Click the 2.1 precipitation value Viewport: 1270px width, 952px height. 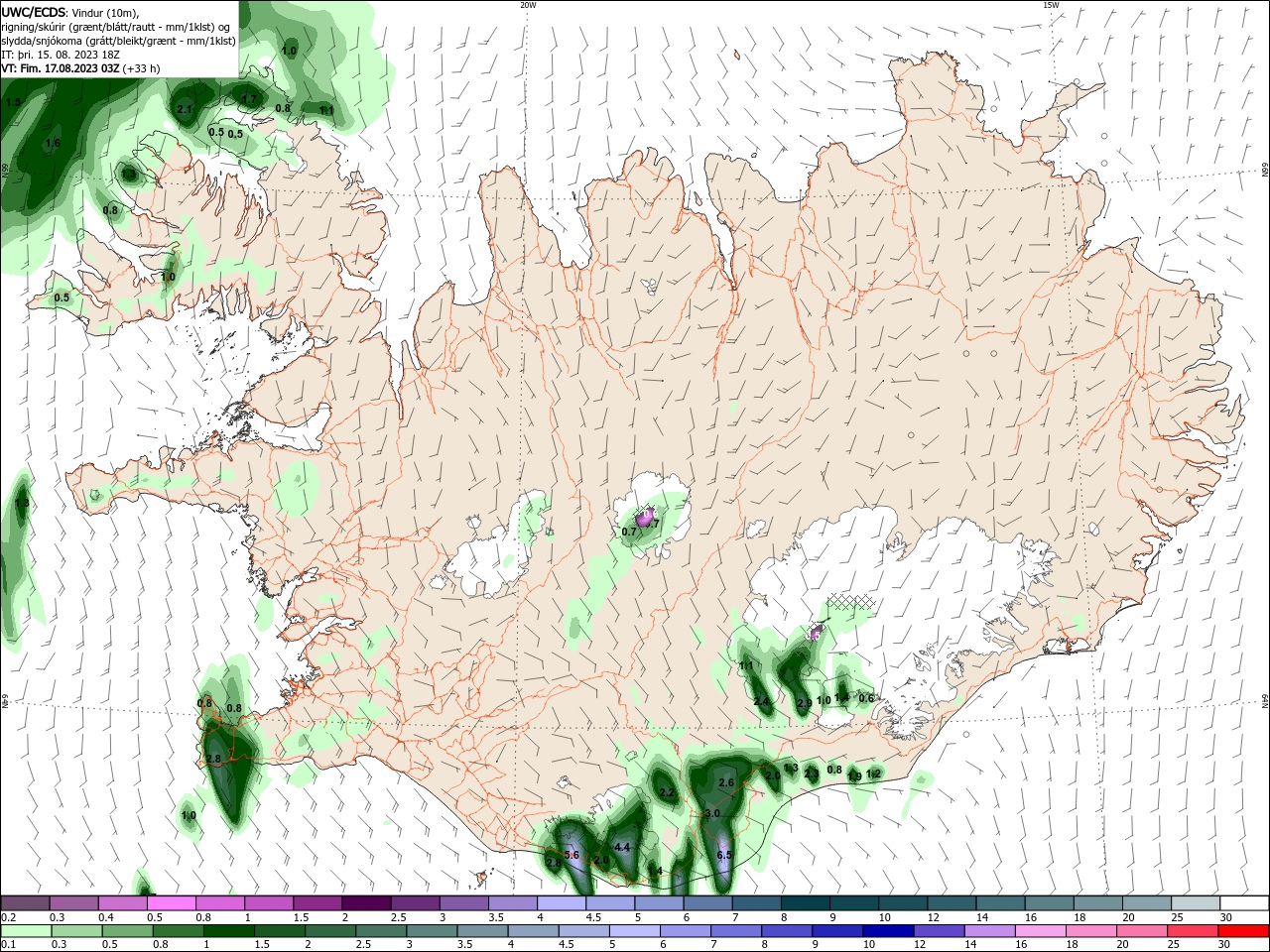pyautogui.click(x=185, y=109)
